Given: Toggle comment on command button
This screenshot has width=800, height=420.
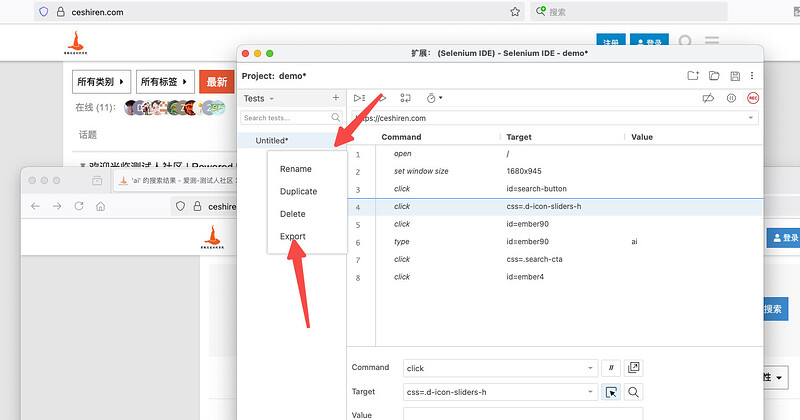Looking at the screenshot, I should 611,368.
